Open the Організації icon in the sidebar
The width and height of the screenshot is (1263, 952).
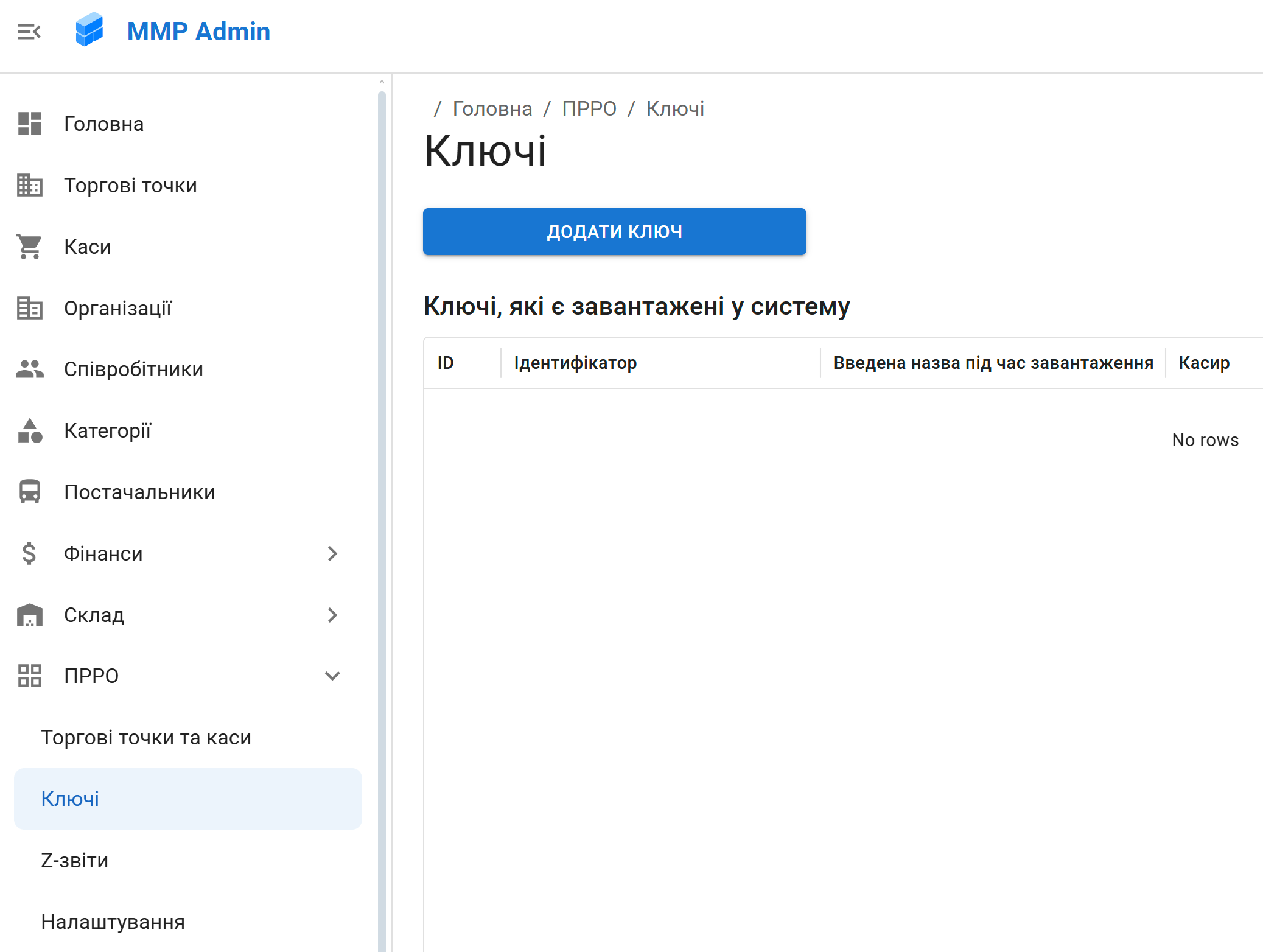coord(29,308)
